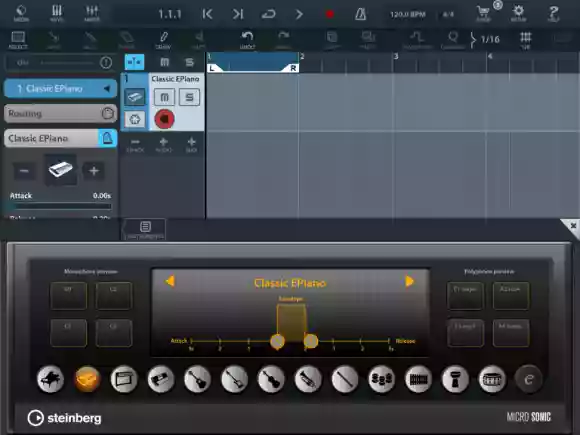Select the previous preset with minus button

click(24, 171)
